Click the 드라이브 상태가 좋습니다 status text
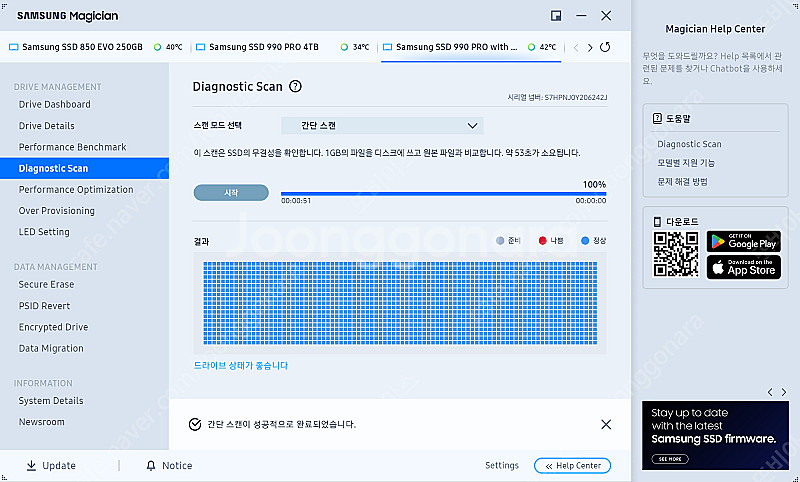The height and width of the screenshot is (482, 800). [241, 366]
